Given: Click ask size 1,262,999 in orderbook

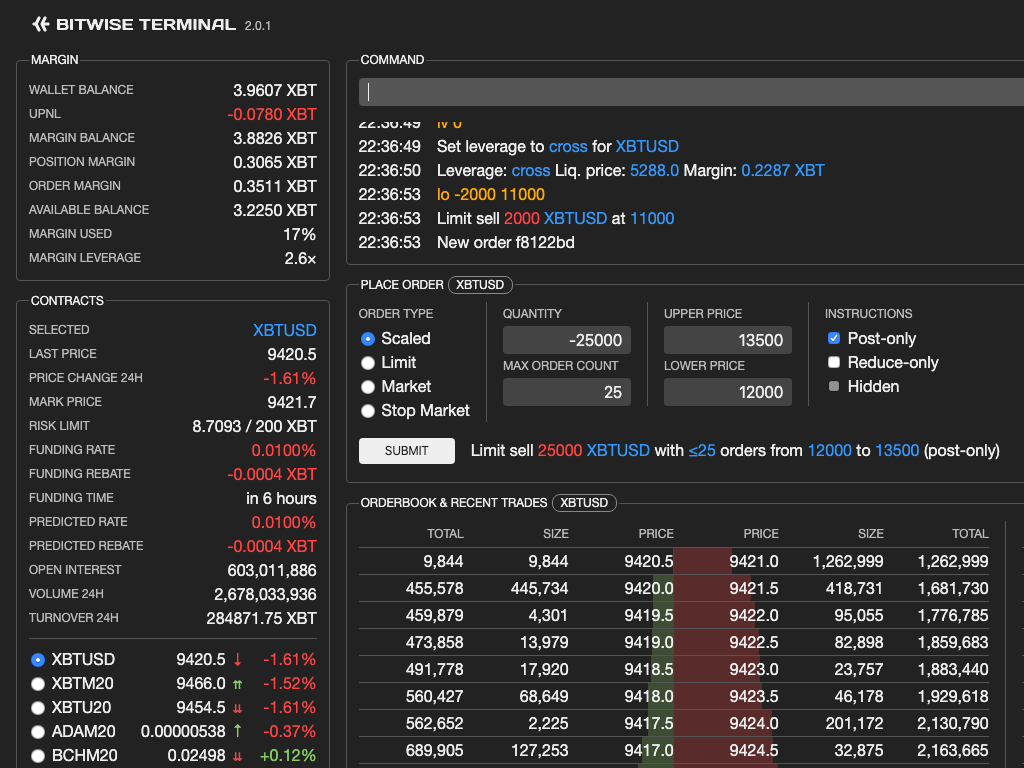Looking at the screenshot, I should click(848, 562).
